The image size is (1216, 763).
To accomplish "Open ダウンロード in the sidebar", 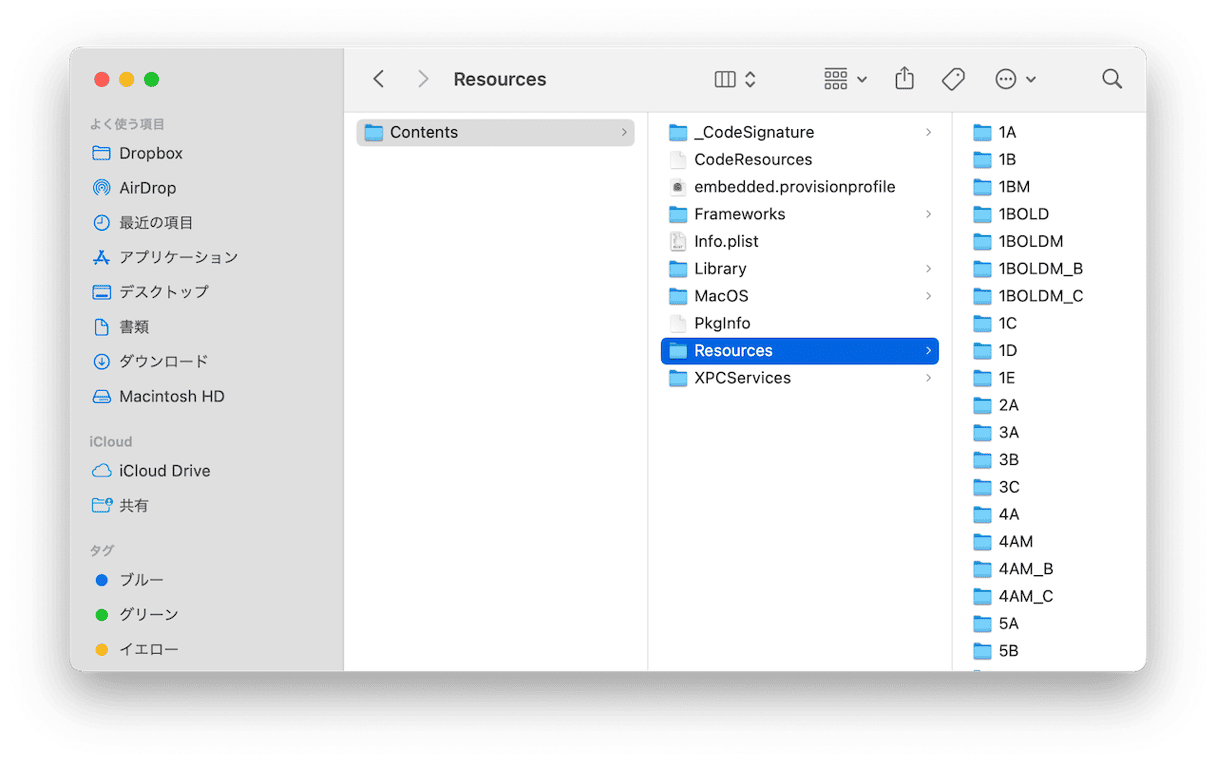I will (163, 361).
